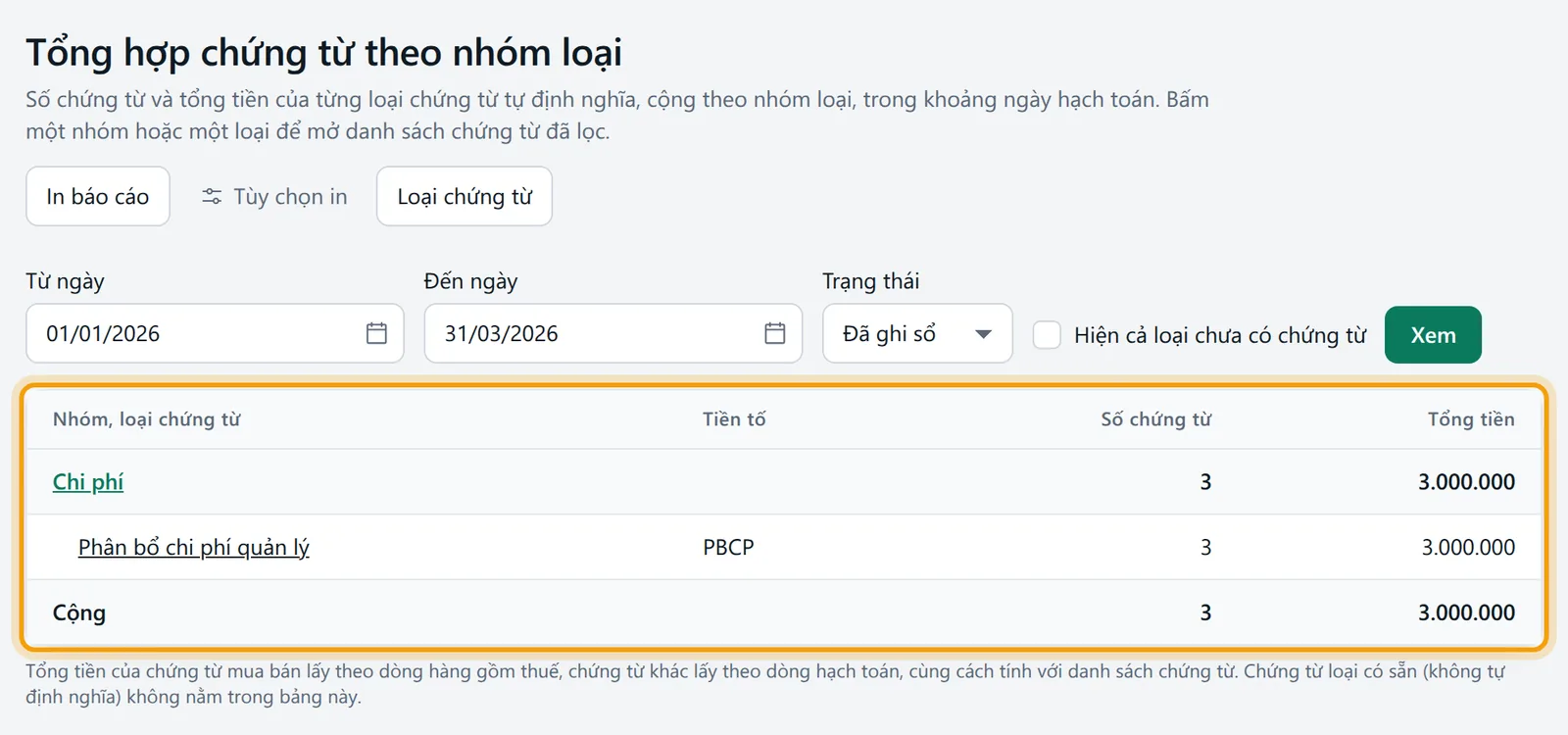Click the Đến ngày field label

(470, 281)
